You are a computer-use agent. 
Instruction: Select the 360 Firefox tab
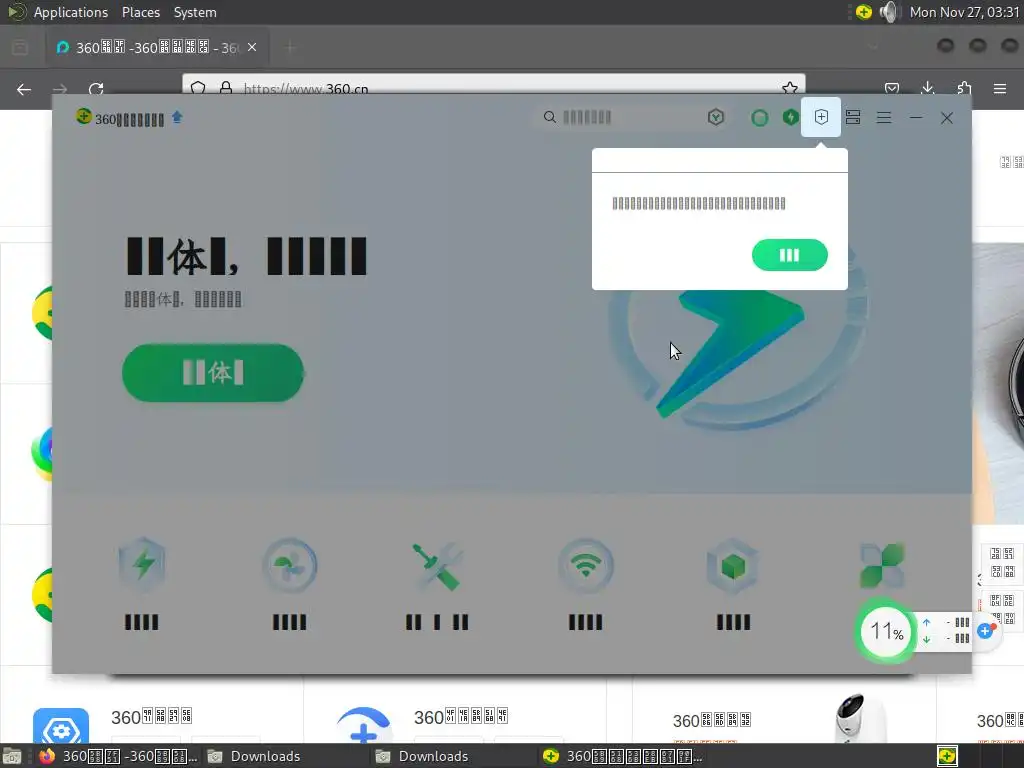157,47
